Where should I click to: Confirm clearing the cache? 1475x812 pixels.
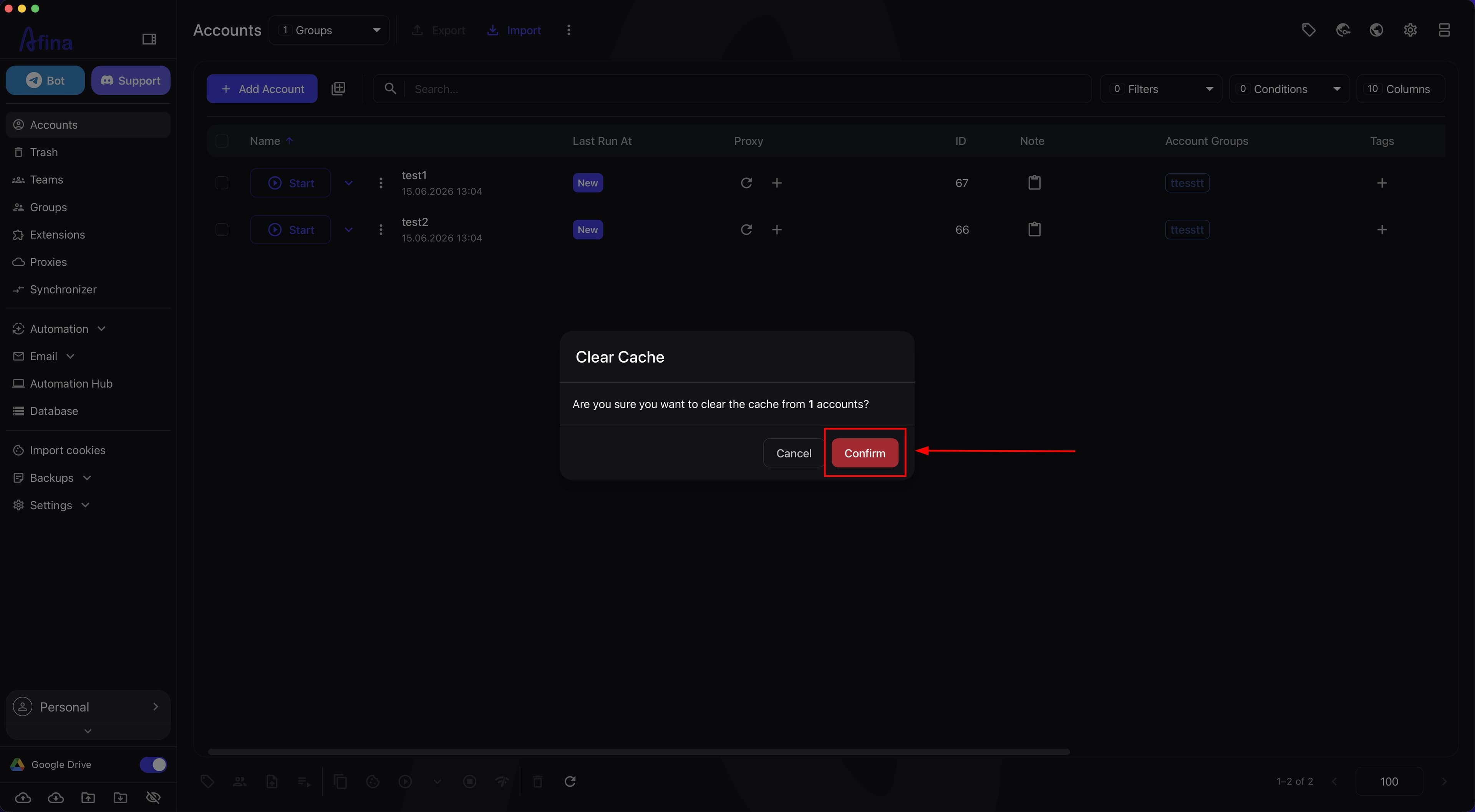pyautogui.click(x=865, y=453)
